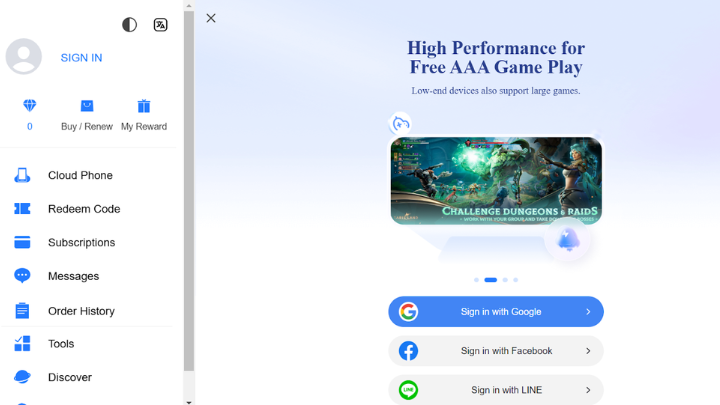Click the Tools grid icon

click(x=22, y=344)
